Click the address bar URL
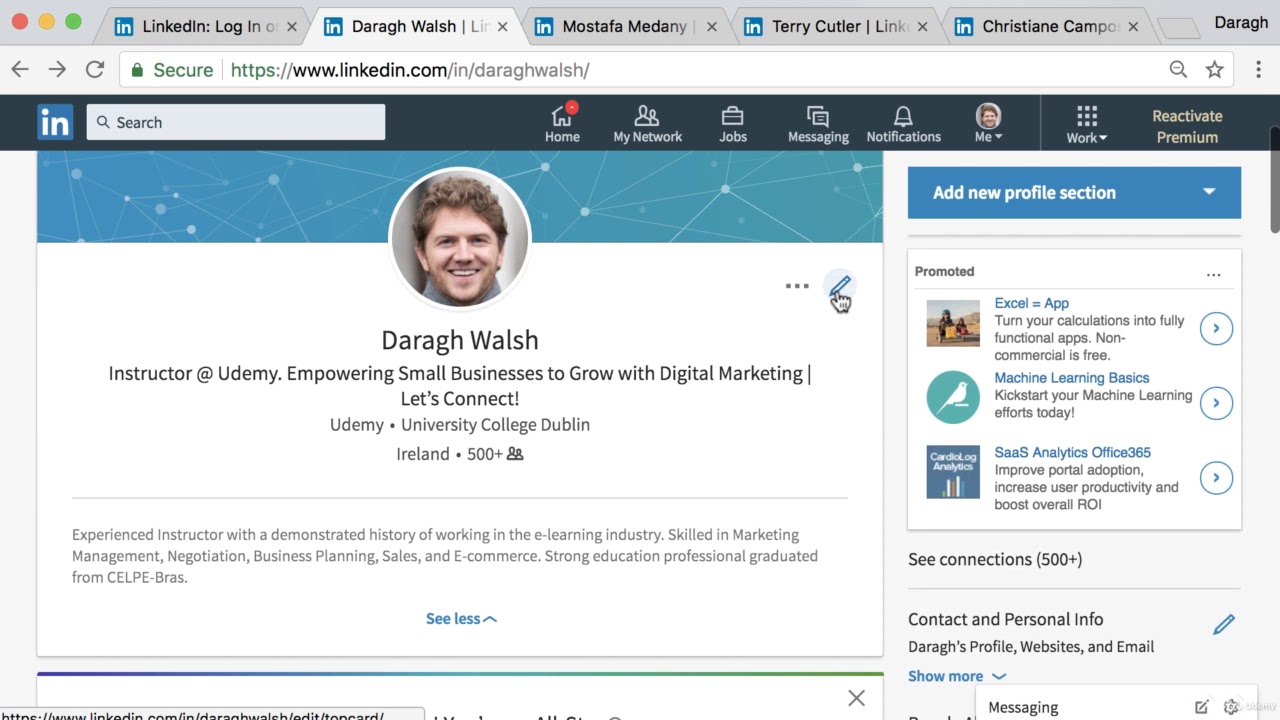The image size is (1280, 720). click(x=410, y=70)
